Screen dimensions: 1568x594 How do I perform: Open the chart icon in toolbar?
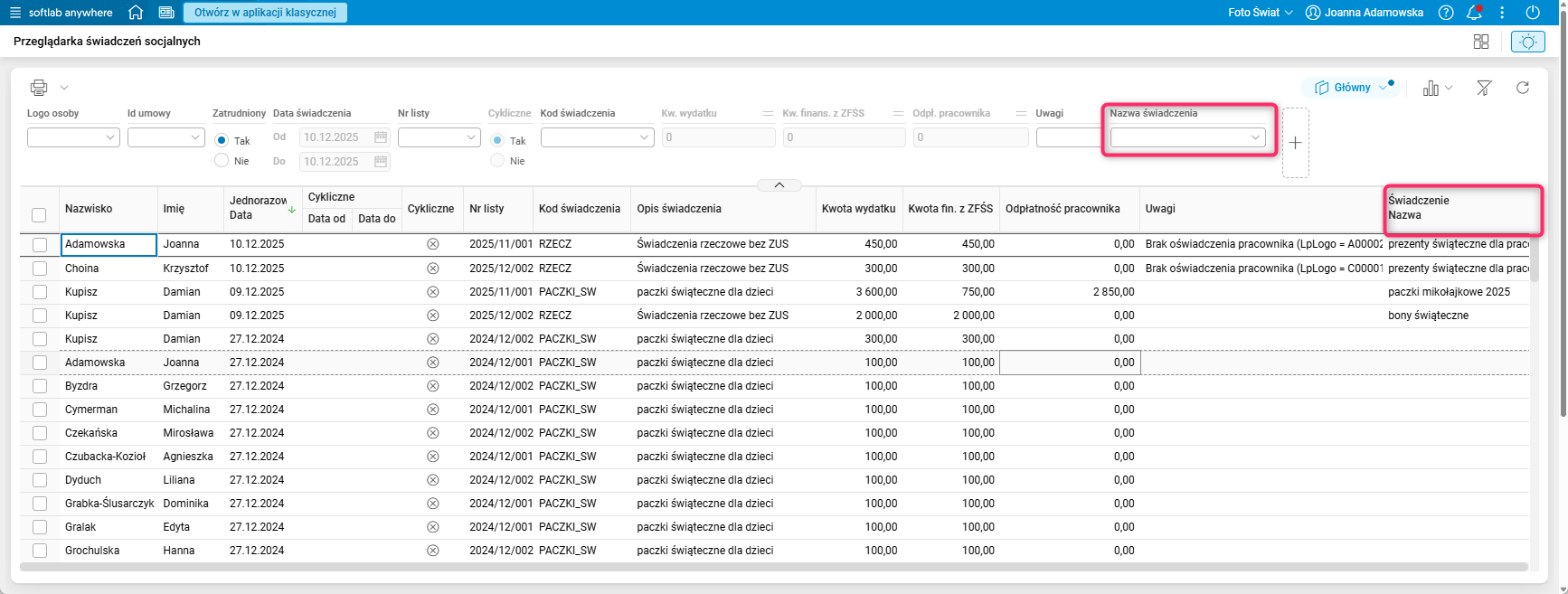1431,88
